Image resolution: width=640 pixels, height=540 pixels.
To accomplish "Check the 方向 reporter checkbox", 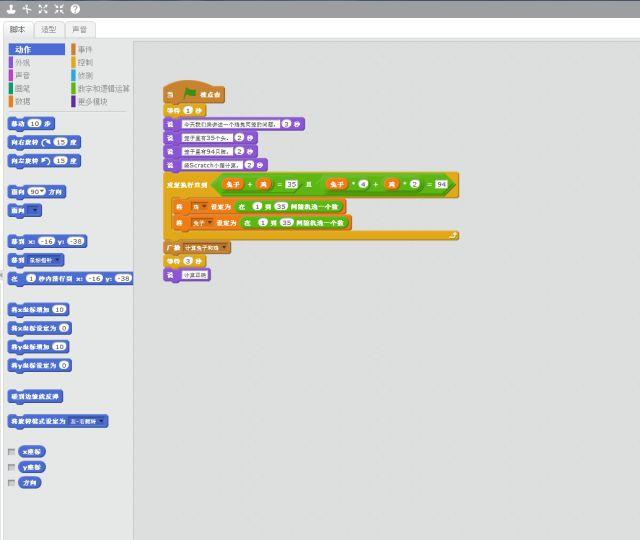I will [x=12, y=483].
